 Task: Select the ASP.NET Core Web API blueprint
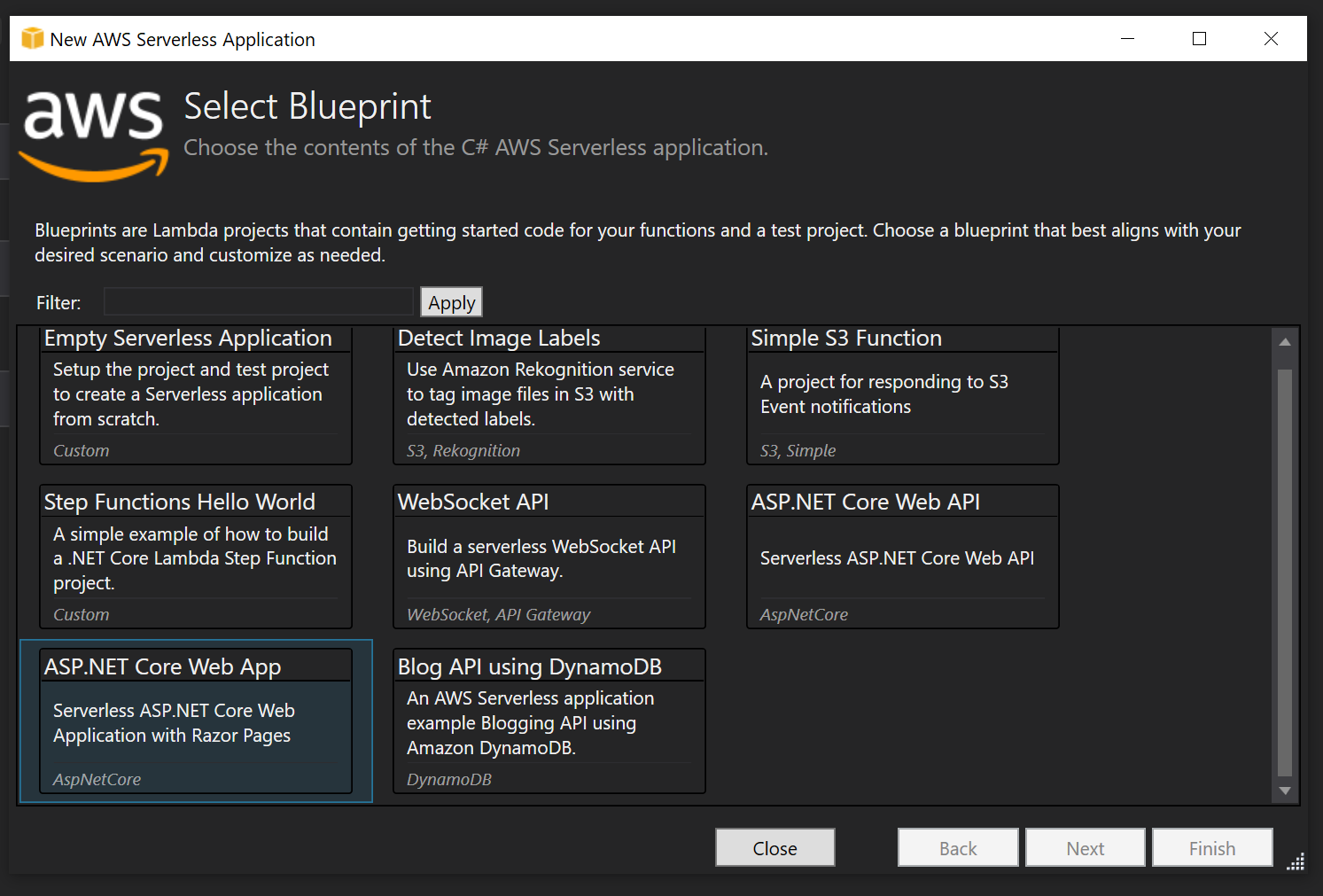(902, 557)
